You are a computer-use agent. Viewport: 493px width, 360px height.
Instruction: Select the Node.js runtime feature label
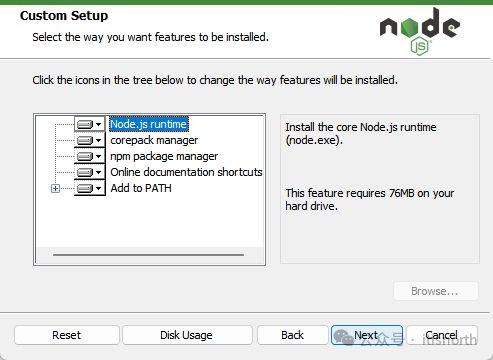tap(149, 124)
